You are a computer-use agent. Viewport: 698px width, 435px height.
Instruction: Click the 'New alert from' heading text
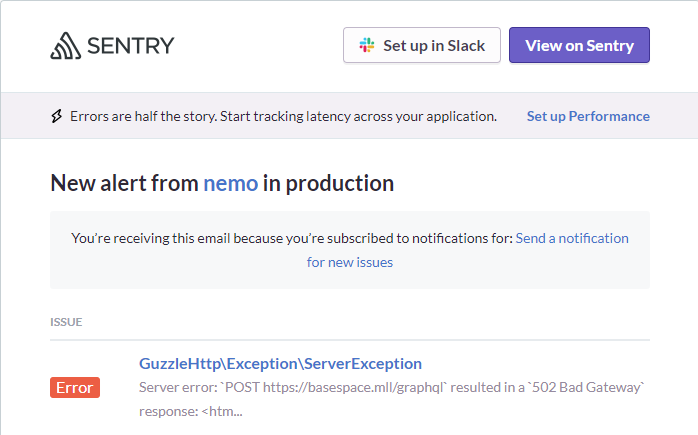(x=125, y=183)
